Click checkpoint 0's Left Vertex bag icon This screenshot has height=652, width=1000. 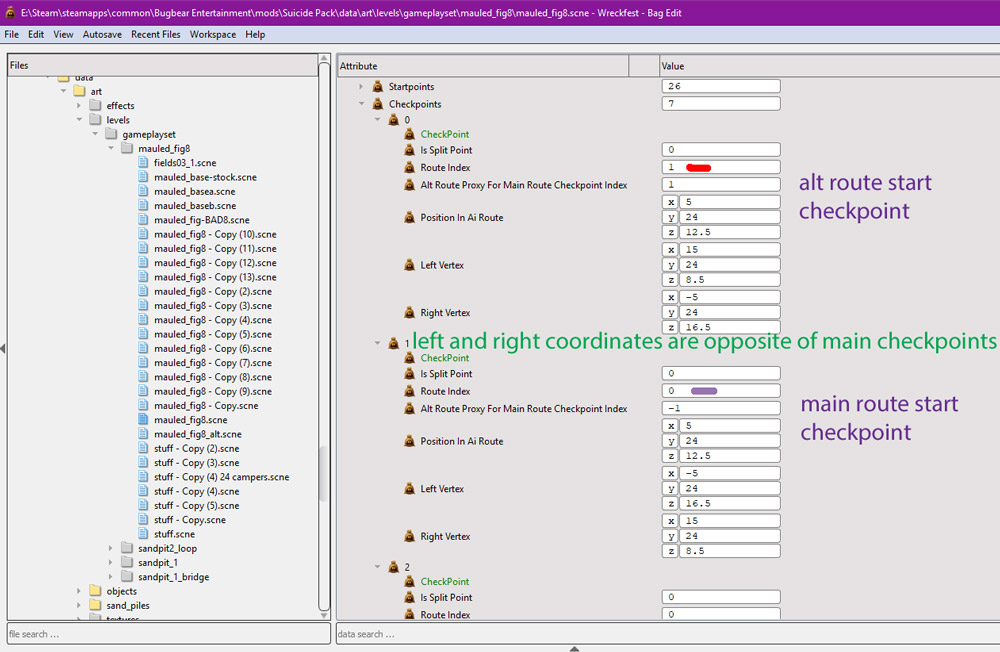[409, 265]
